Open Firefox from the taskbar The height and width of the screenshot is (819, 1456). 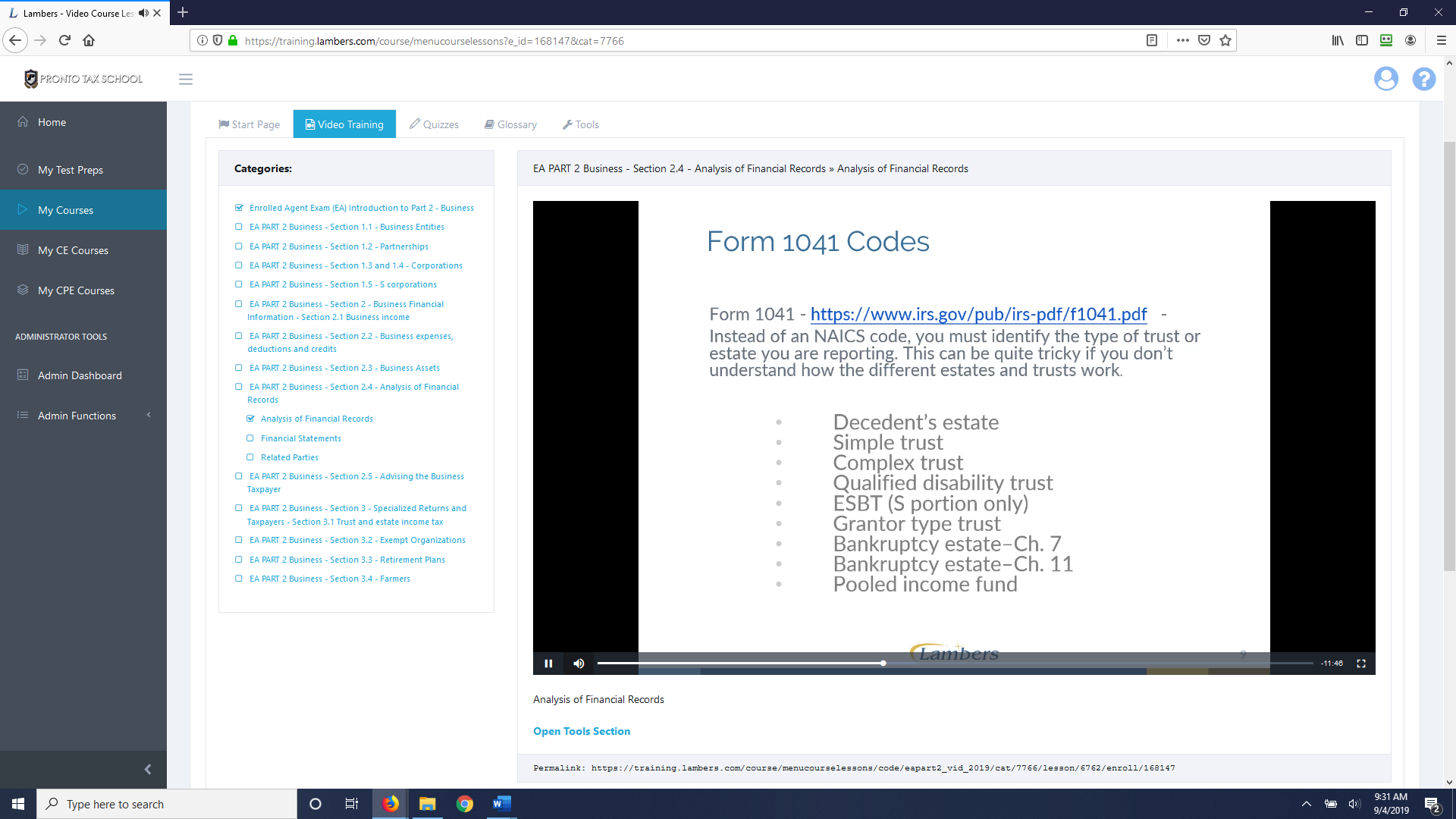tap(391, 804)
